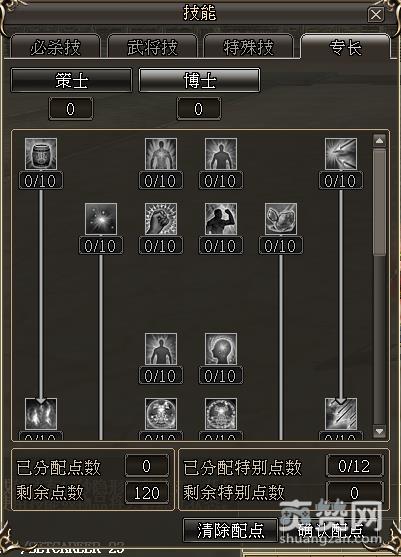Select the 策士 specialty button
Viewport: 401px width, 557px height.
click(71, 81)
